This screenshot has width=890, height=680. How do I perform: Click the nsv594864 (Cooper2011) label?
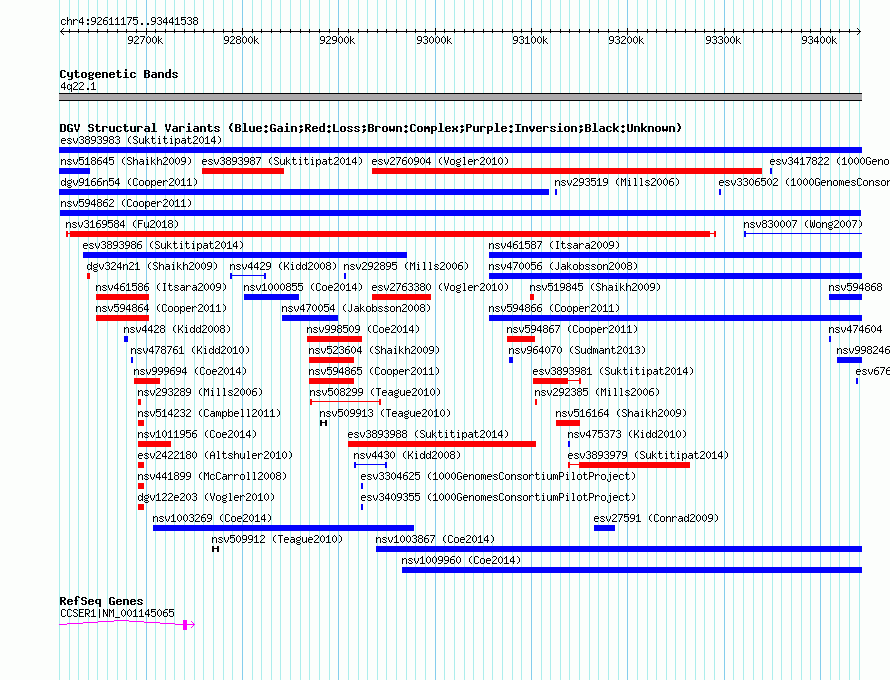pos(161,308)
